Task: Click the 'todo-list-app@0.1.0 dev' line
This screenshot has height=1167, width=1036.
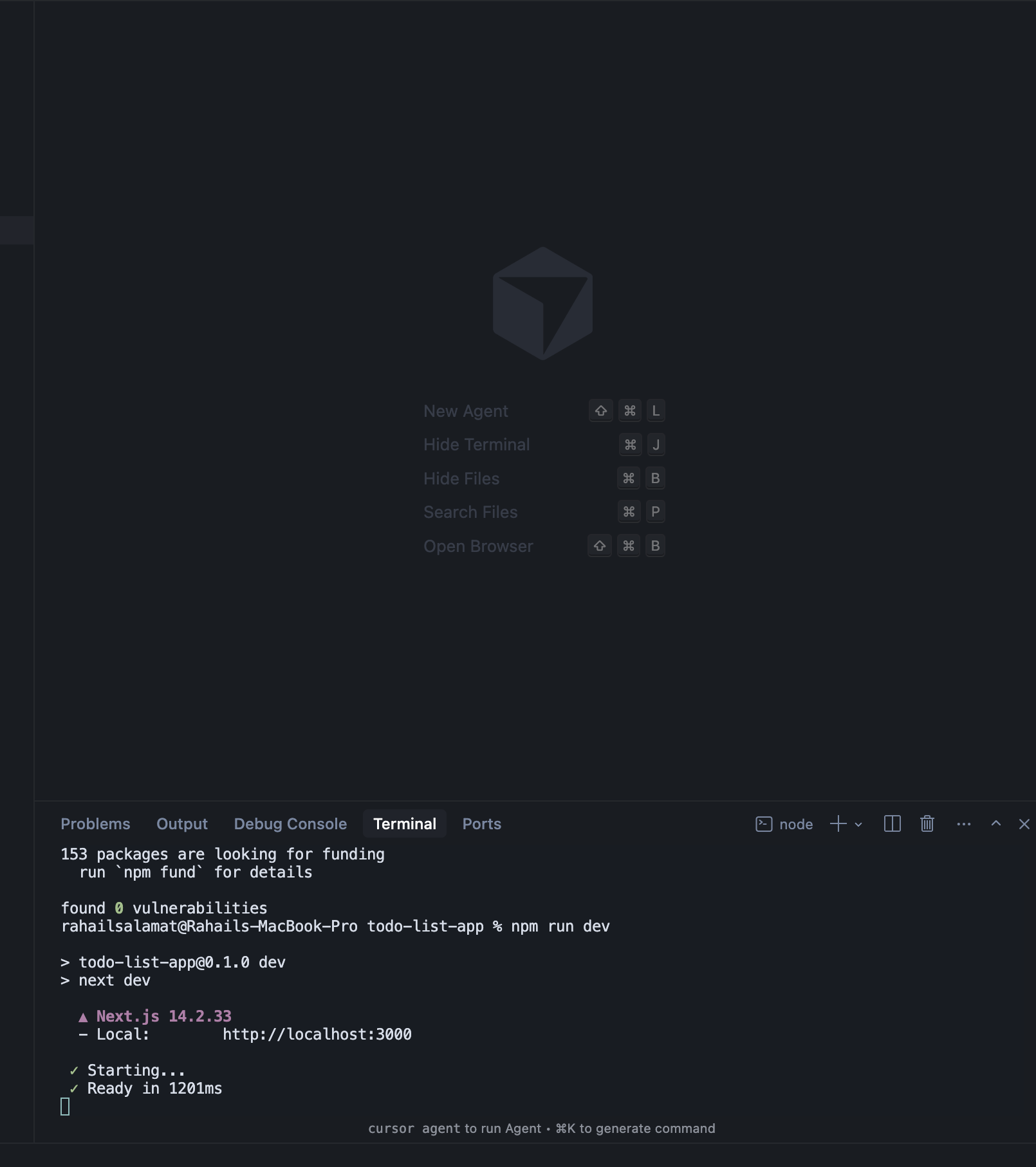Action: (173, 962)
